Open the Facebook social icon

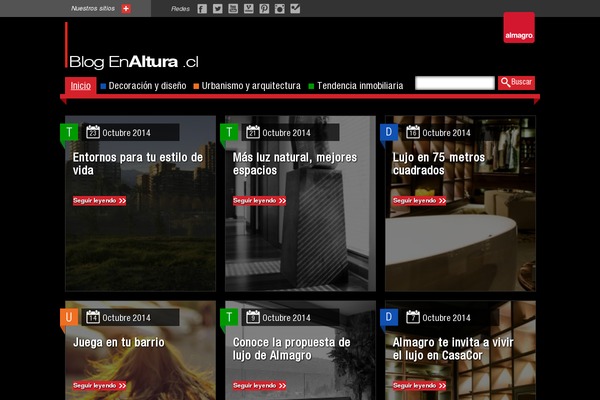(202, 9)
